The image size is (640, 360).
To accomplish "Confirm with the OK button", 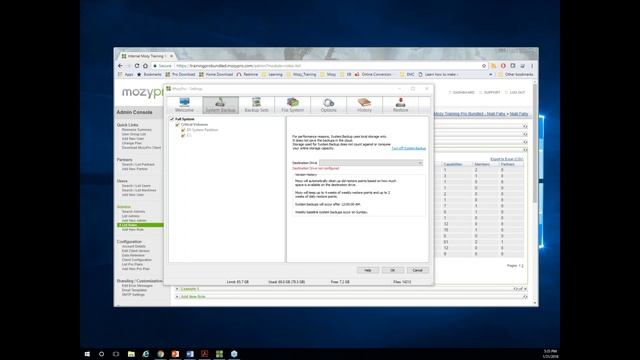I will [x=393, y=270].
